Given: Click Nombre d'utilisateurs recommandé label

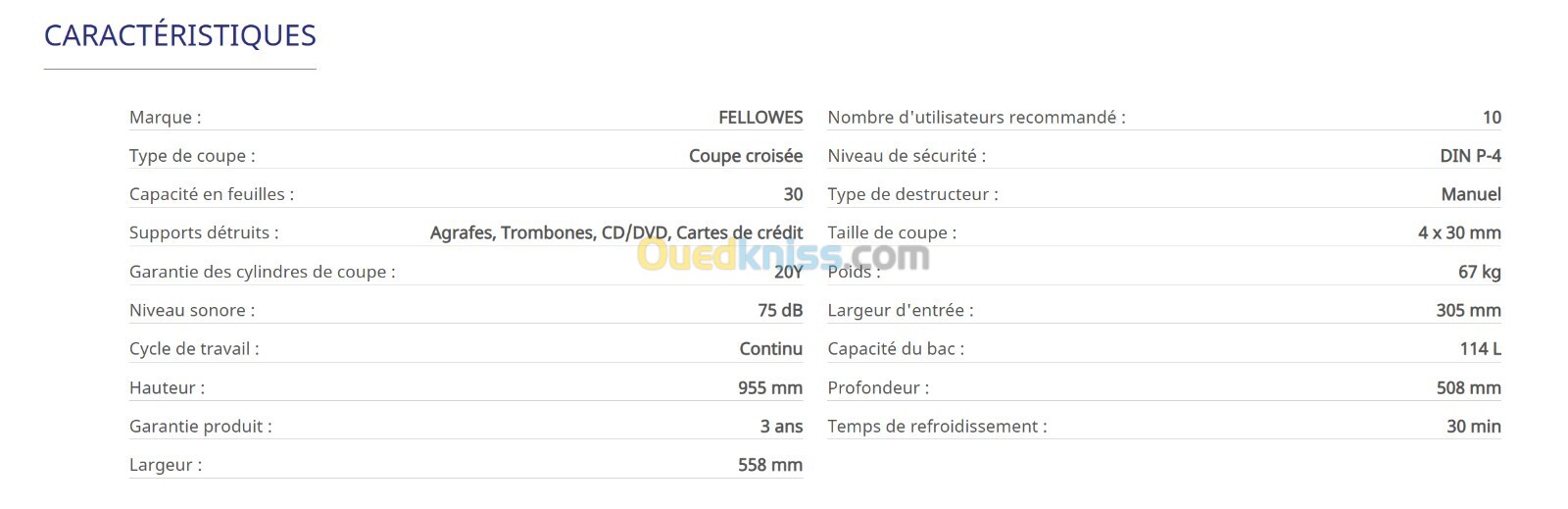Looking at the screenshot, I should point(977,118).
